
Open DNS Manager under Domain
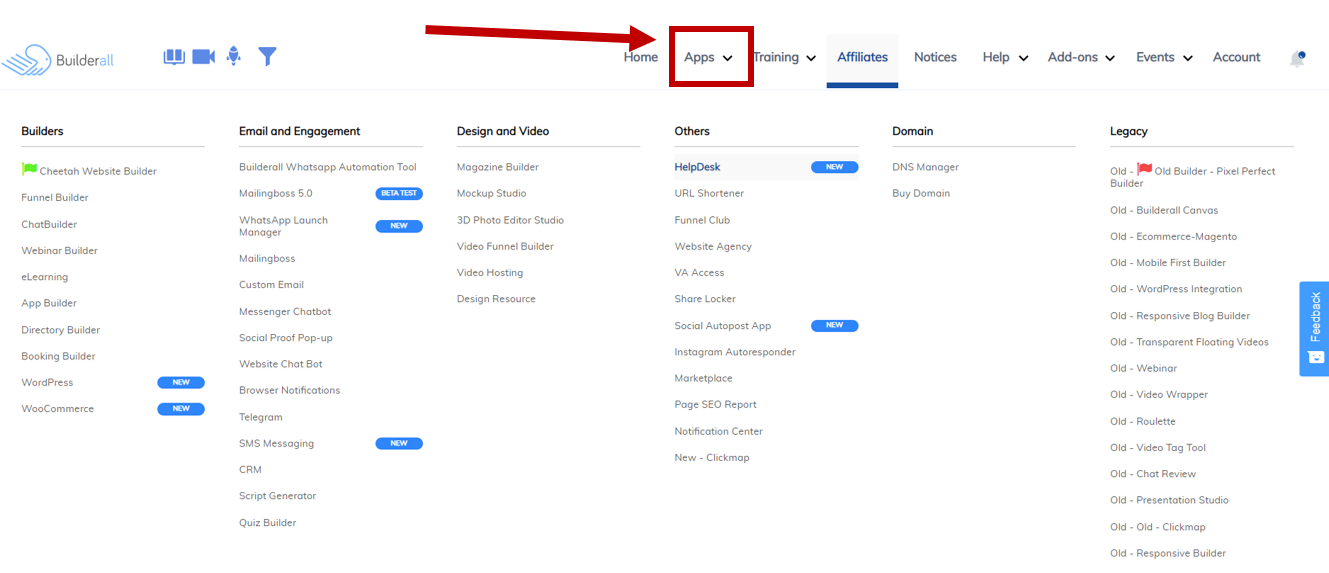pos(925,167)
